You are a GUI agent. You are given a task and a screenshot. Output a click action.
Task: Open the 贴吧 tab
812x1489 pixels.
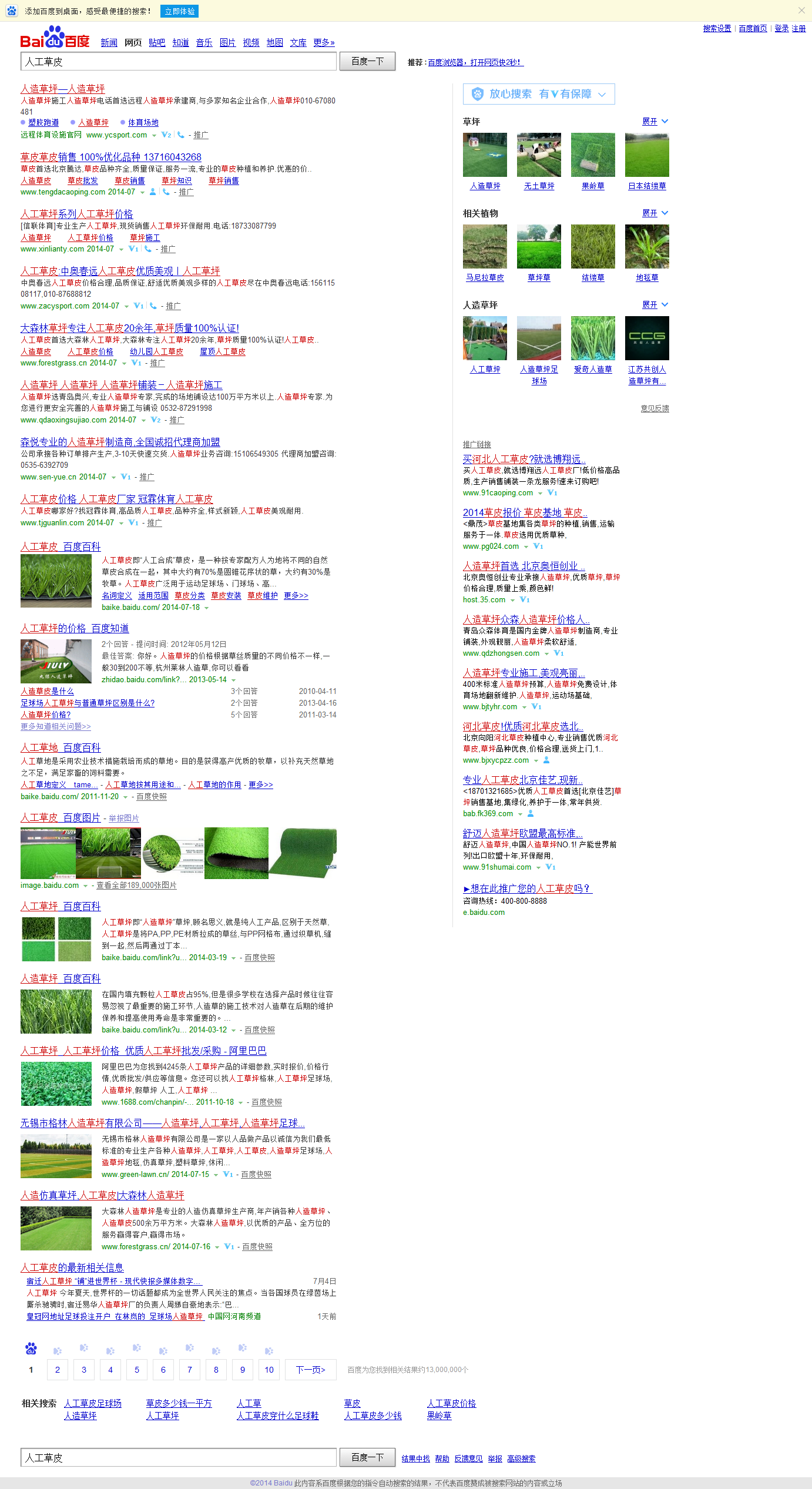[157, 43]
